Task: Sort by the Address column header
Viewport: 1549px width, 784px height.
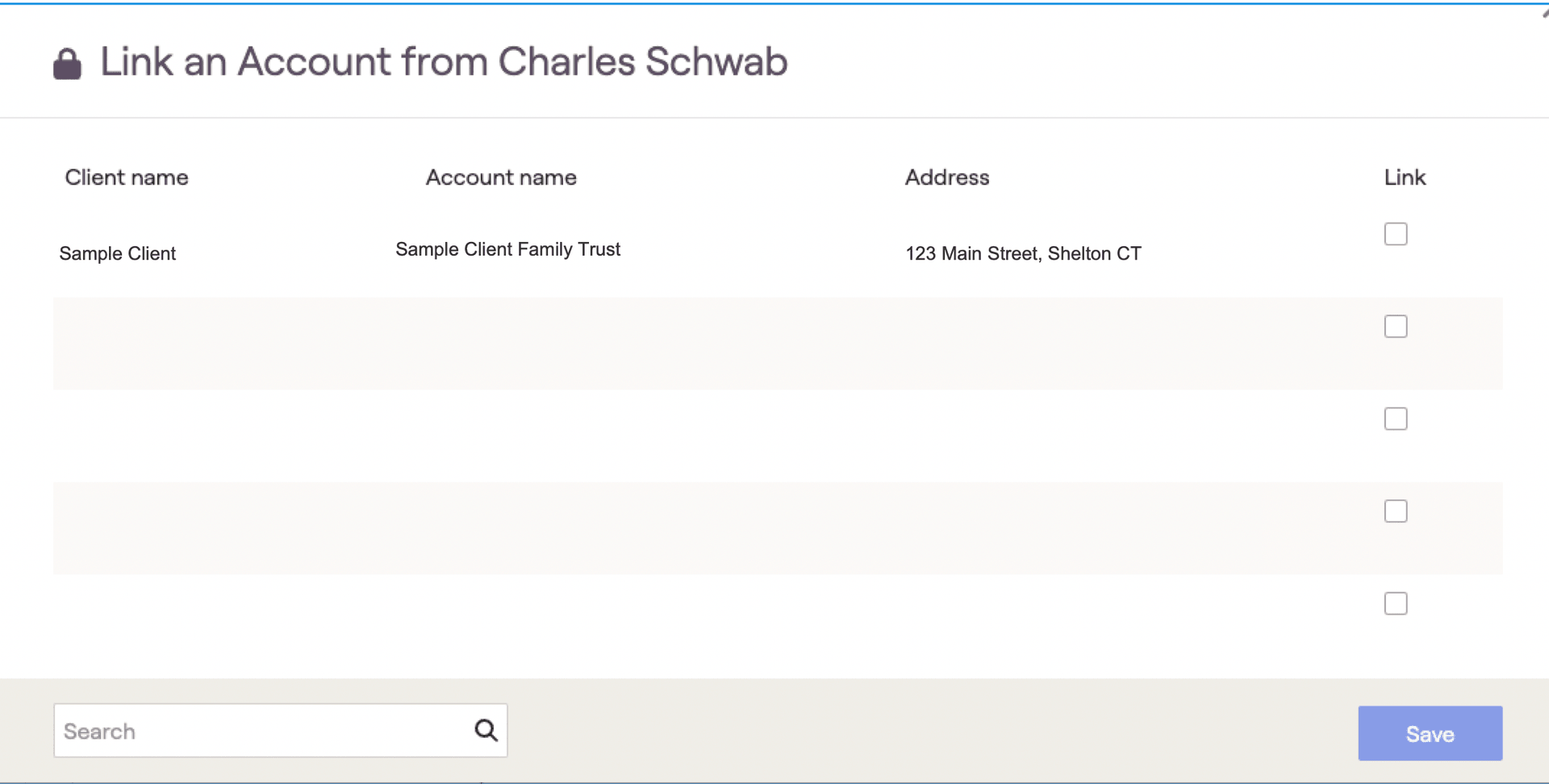Action: (x=947, y=177)
